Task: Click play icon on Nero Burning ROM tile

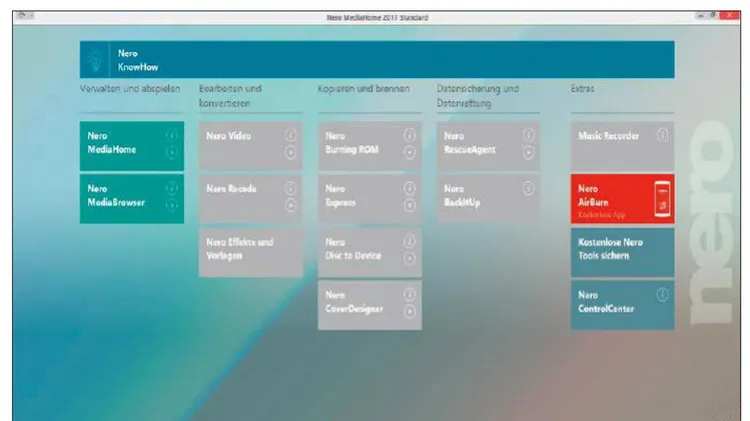Action: coord(409,152)
